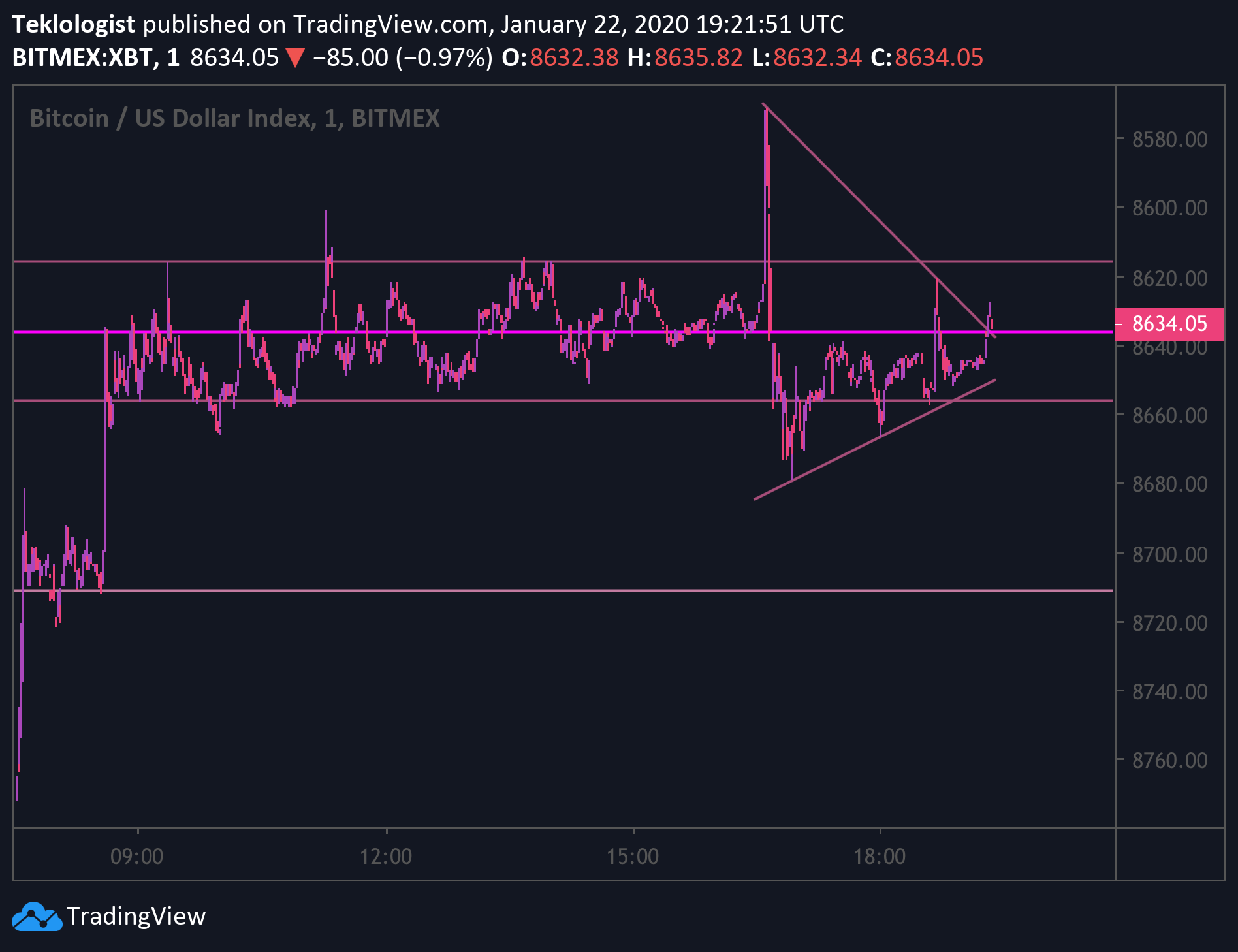Click the high value H:8635.82
The image size is (1238, 952).
685,57
